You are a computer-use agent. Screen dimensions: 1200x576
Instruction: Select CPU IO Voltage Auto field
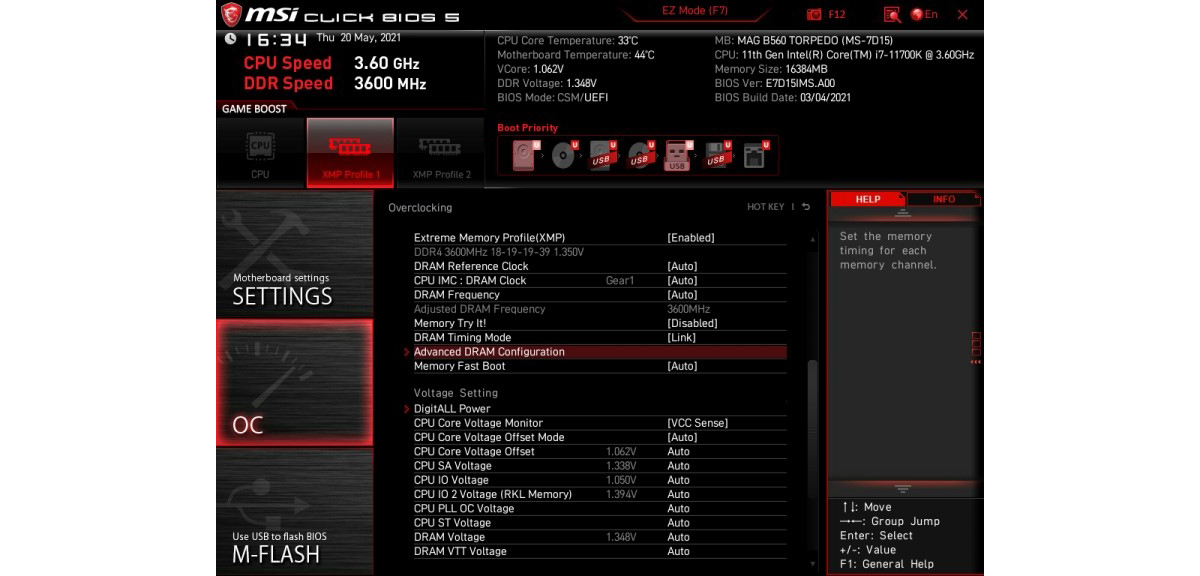678,480
